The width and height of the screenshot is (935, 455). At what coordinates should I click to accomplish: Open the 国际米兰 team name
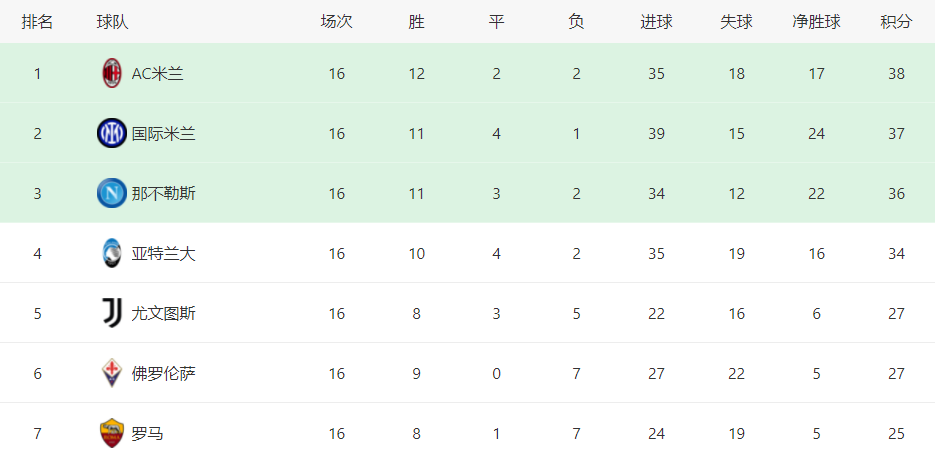pyautogui.click(x=163, y=134)
